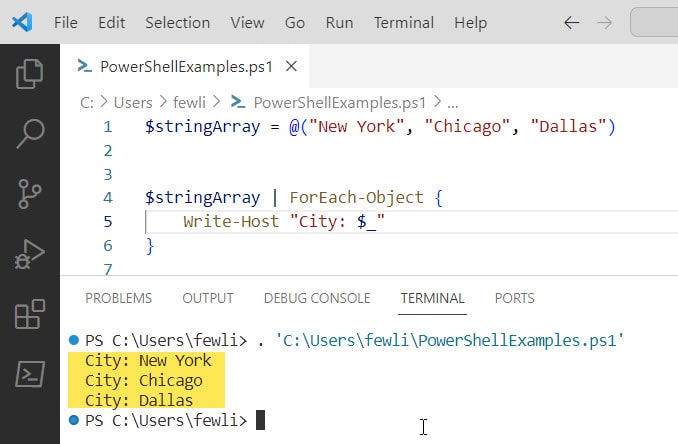The width and height of the screenshot is (678, 444).
Task: Click the closing brace on line 6
Action: (x=150, y=246)
